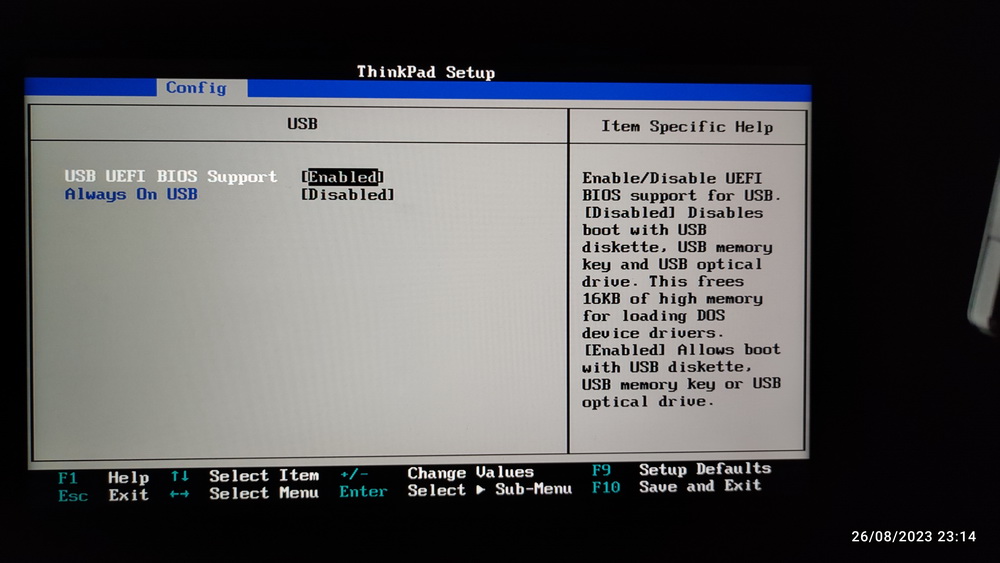Click the F10 Save and Exit hint

[677, 486]
